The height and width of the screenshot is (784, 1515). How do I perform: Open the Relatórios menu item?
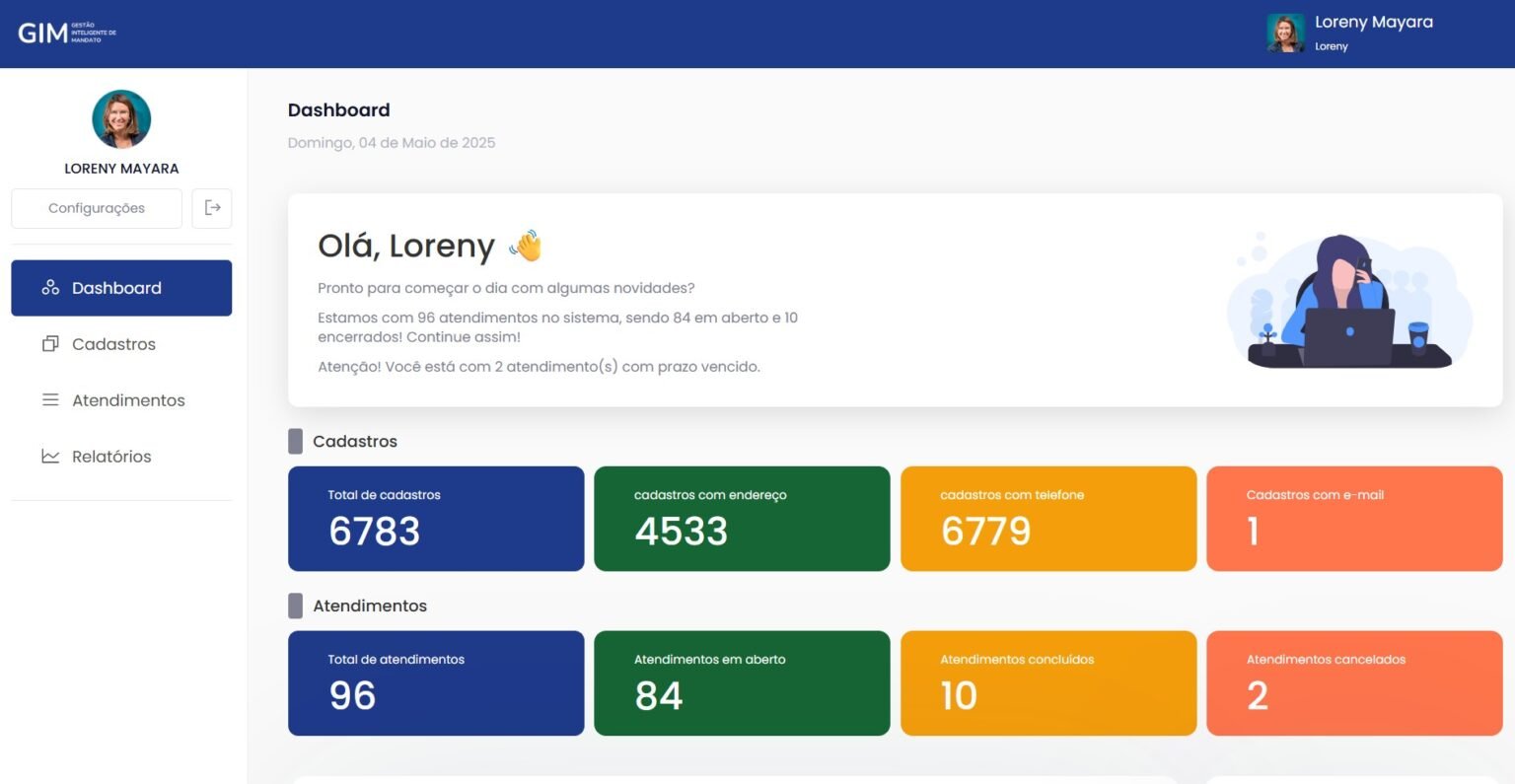[111, 457]
